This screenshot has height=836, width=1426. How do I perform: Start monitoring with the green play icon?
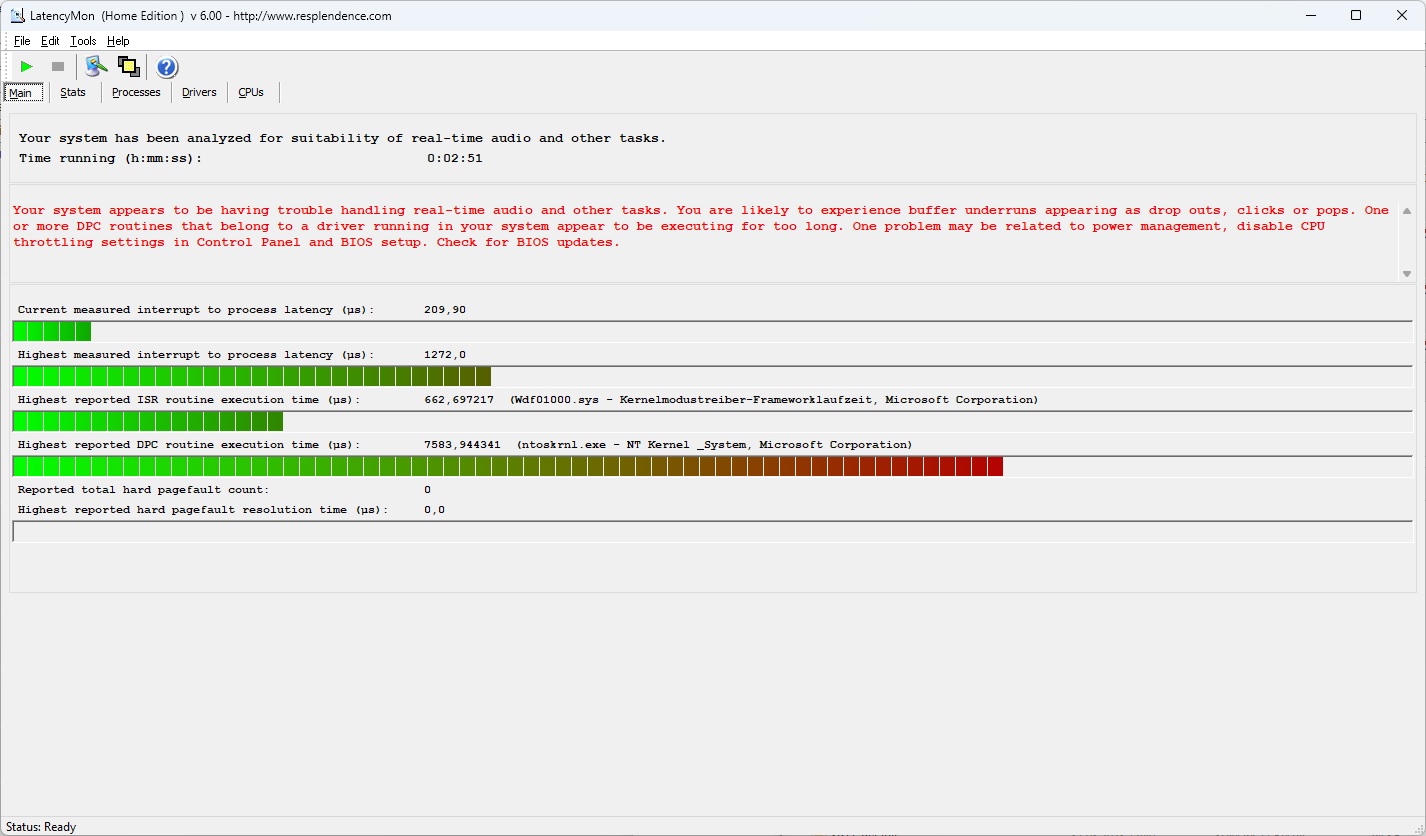tap(27, 67)
